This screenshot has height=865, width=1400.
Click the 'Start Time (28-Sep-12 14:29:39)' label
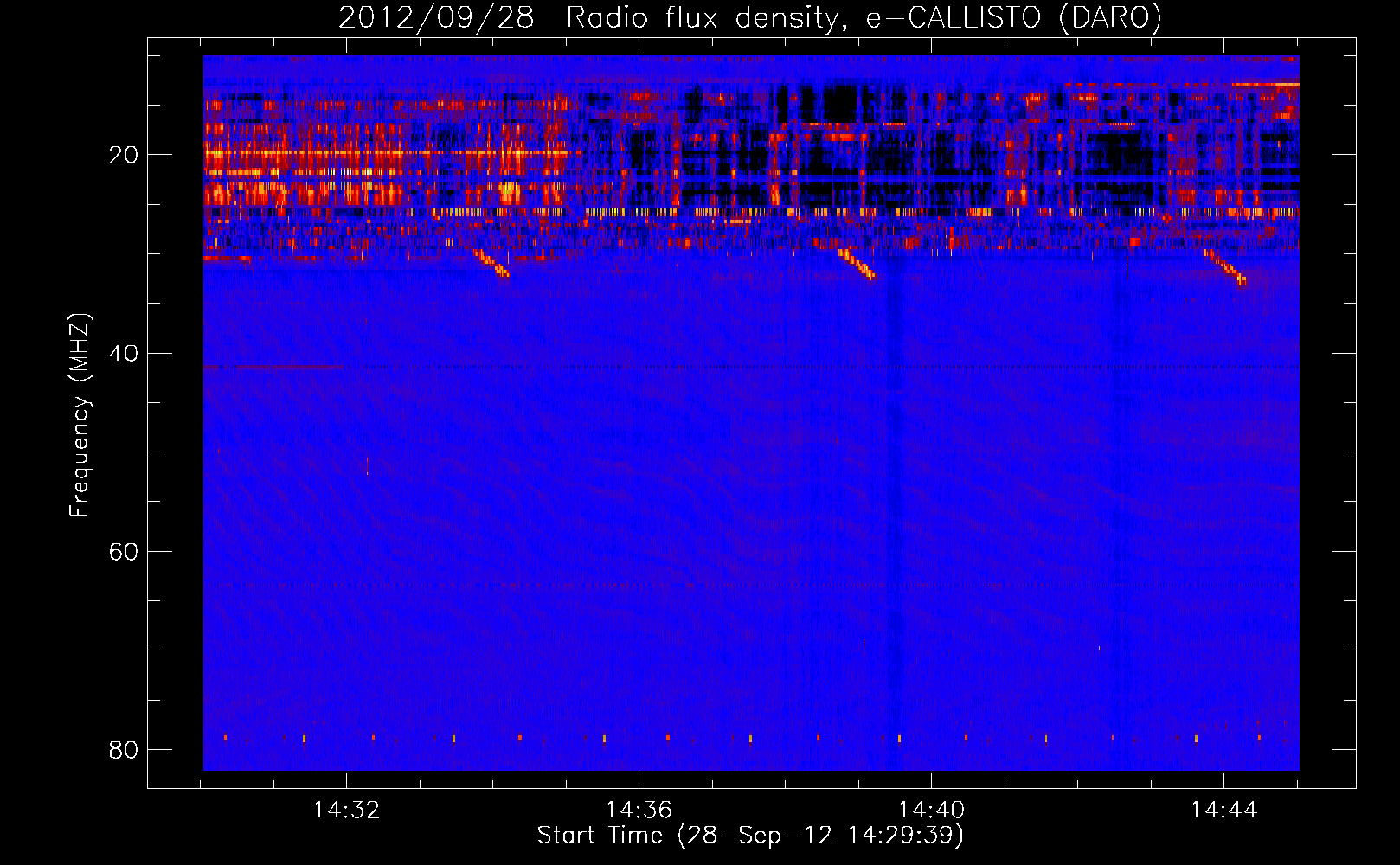coord(750,836)
